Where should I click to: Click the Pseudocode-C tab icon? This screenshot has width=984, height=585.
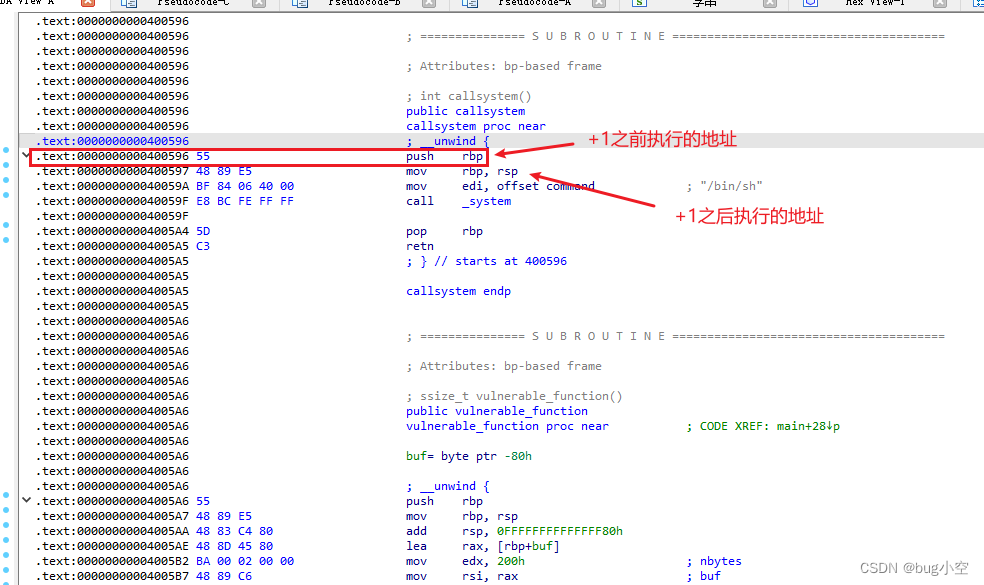pos(129,3)
